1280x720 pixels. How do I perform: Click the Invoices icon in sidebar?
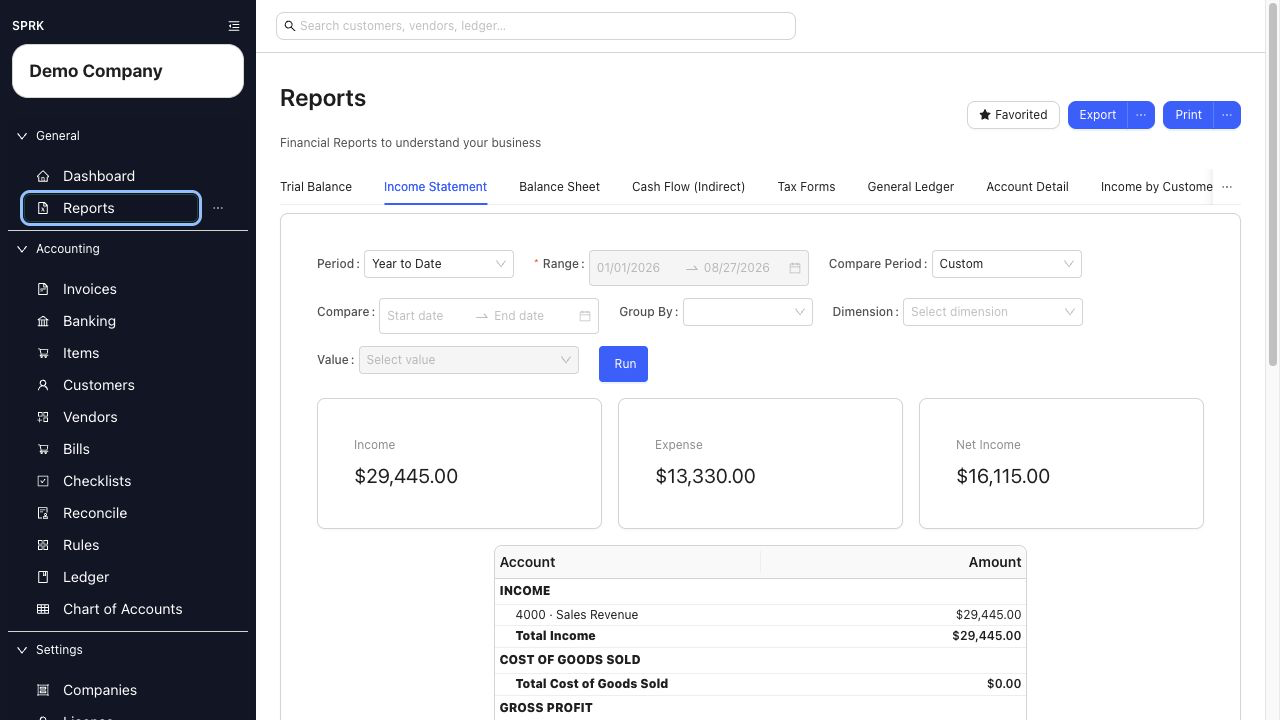tap(43, 289)
